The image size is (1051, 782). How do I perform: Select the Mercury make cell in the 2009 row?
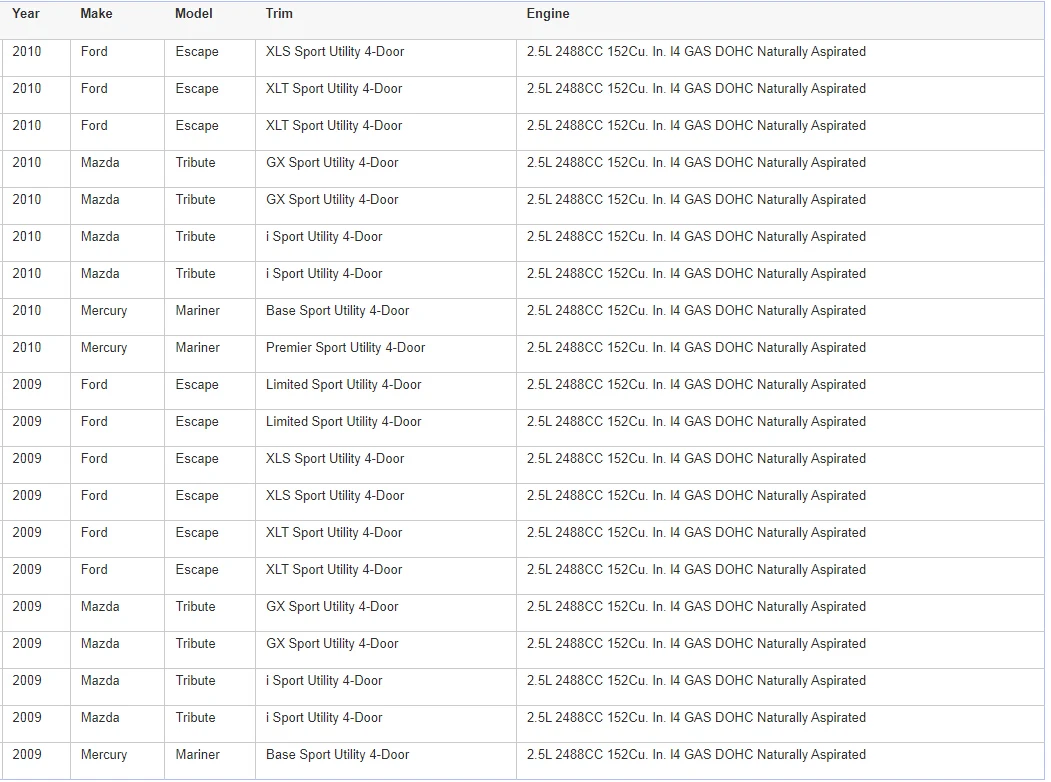117,761
